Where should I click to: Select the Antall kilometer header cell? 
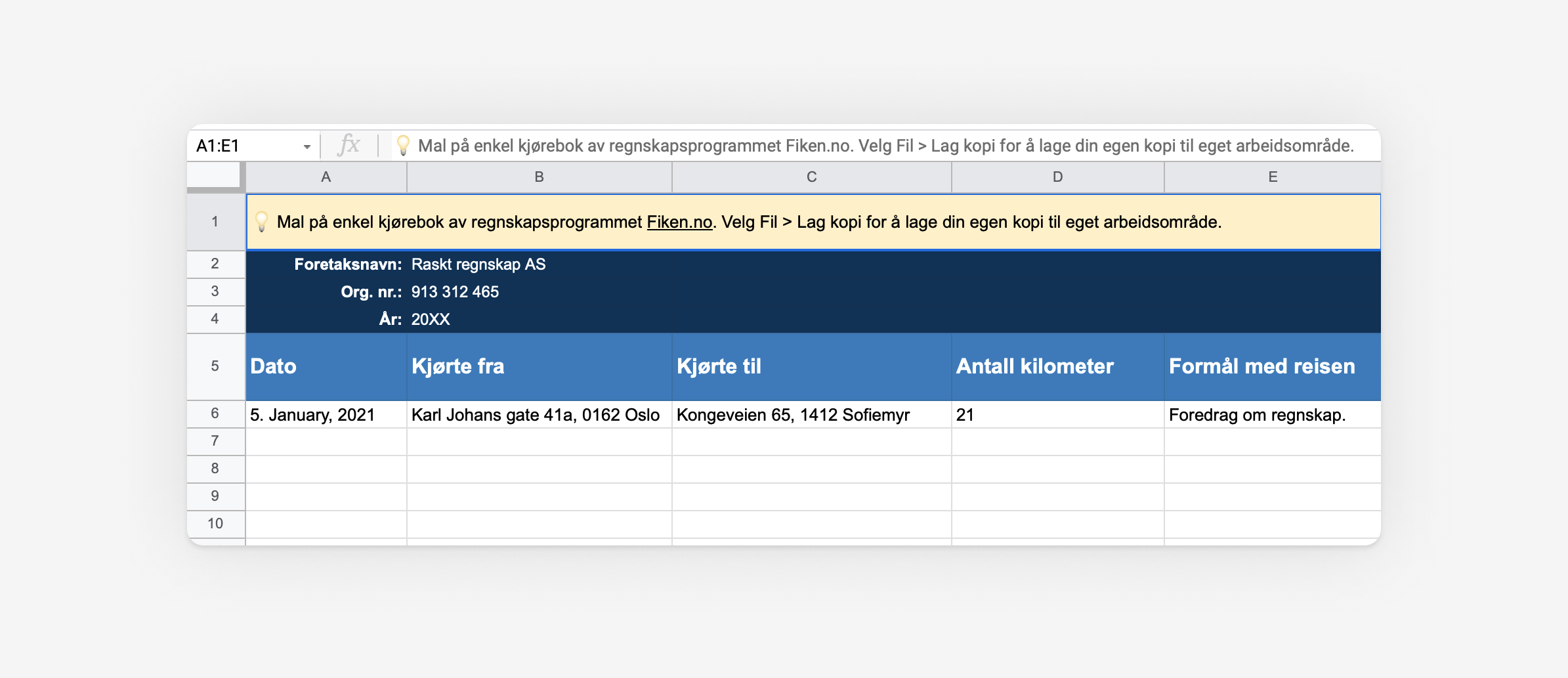tap(1057, 366)
